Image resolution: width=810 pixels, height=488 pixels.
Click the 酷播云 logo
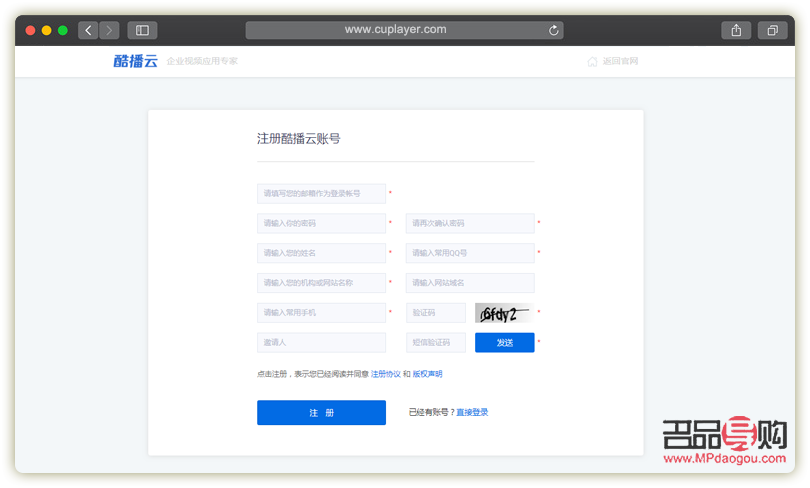tap(135, 62)
